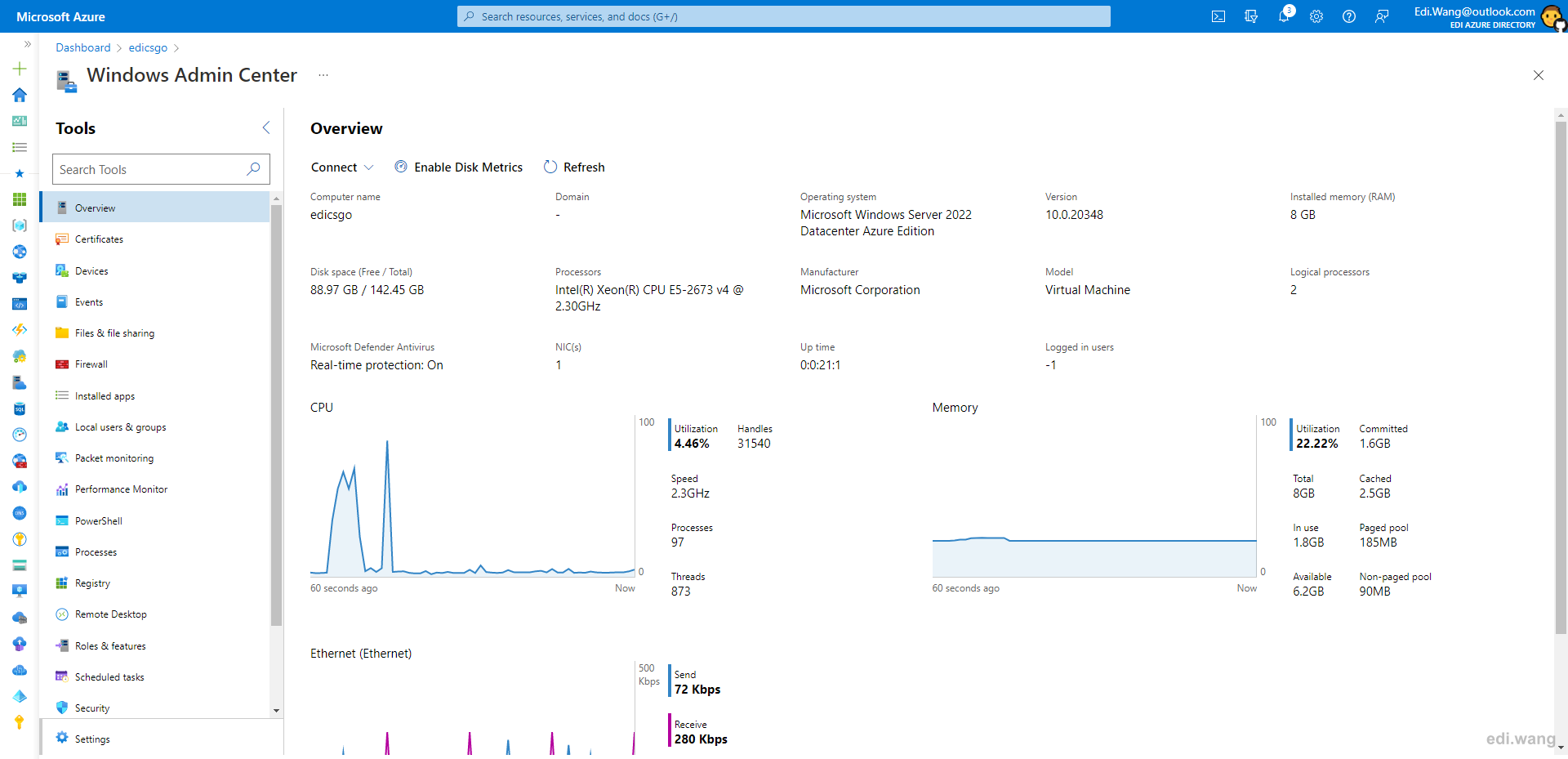Collapse the Tools pane with the chevron
This screenshot has width=1568, height=759.
266,127
